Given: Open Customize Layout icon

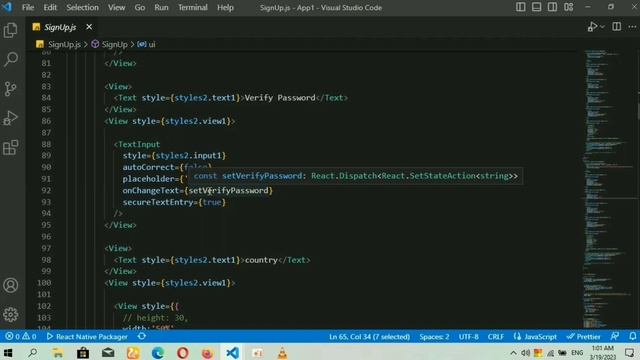Looking at the screenshot, I should (569, 7).
